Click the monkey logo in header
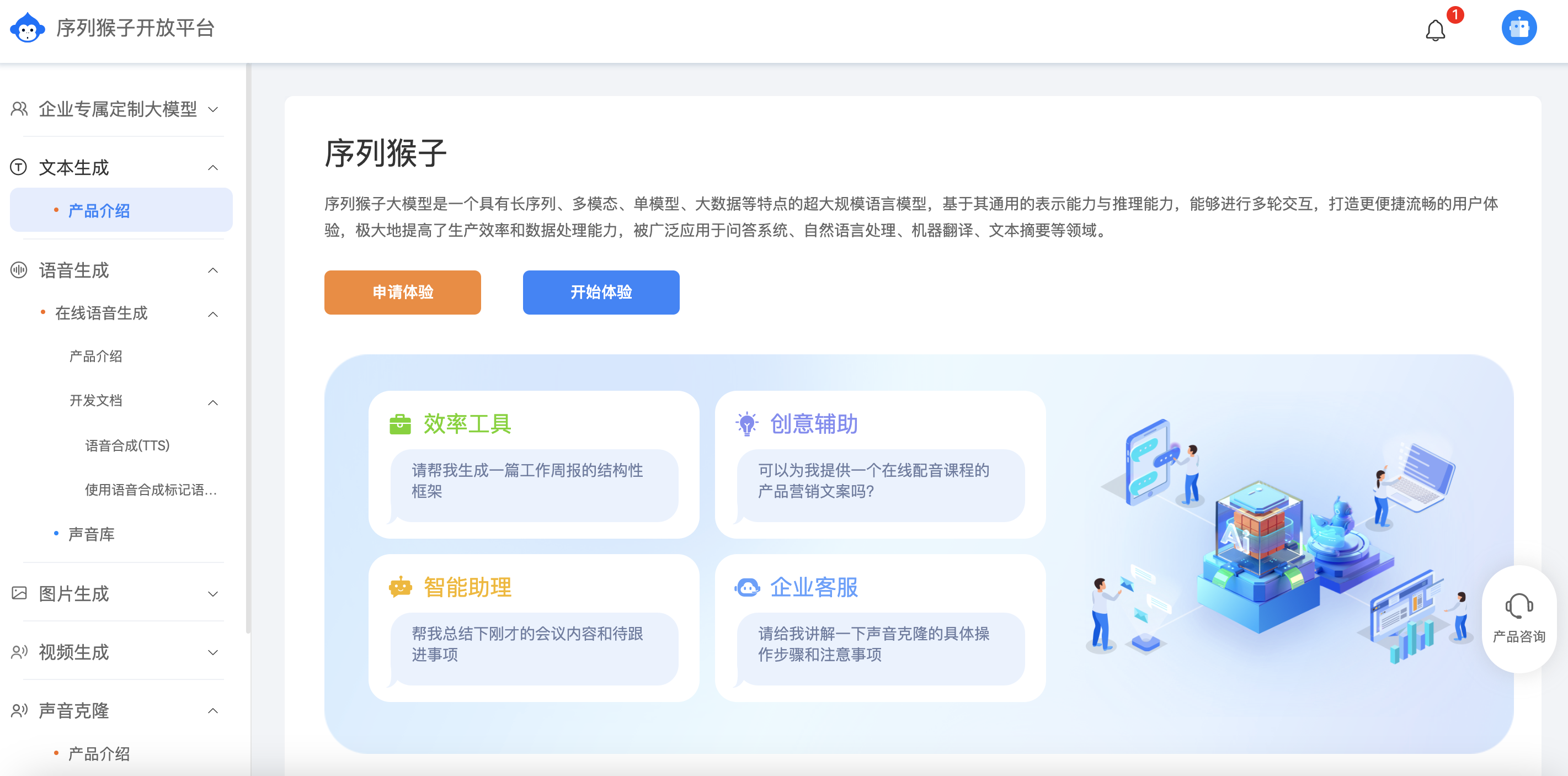Image resolution: width=1568 pixels, height=776 pixels. (x=28, y=28)
